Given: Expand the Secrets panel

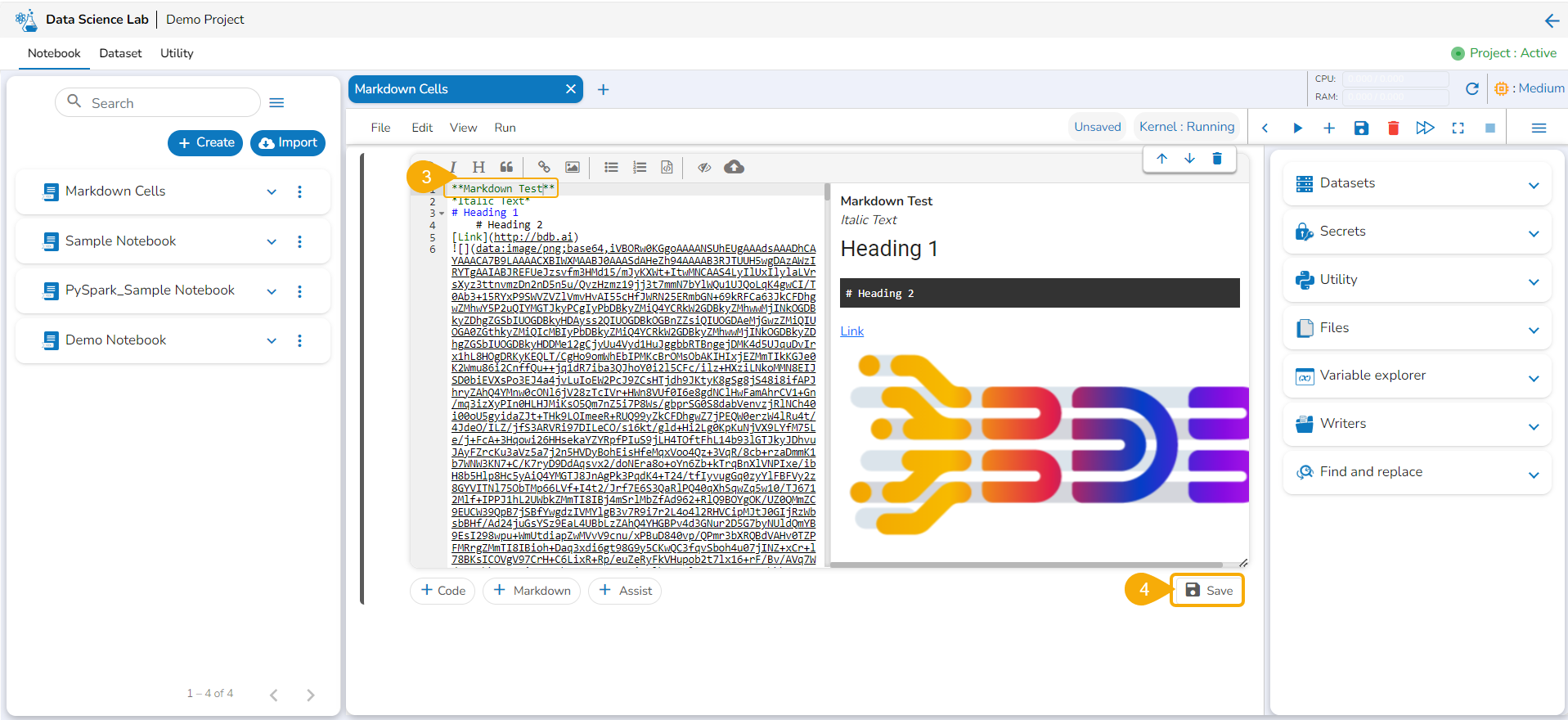Looking at the screenshot, I should click(x=1534, y=234).
